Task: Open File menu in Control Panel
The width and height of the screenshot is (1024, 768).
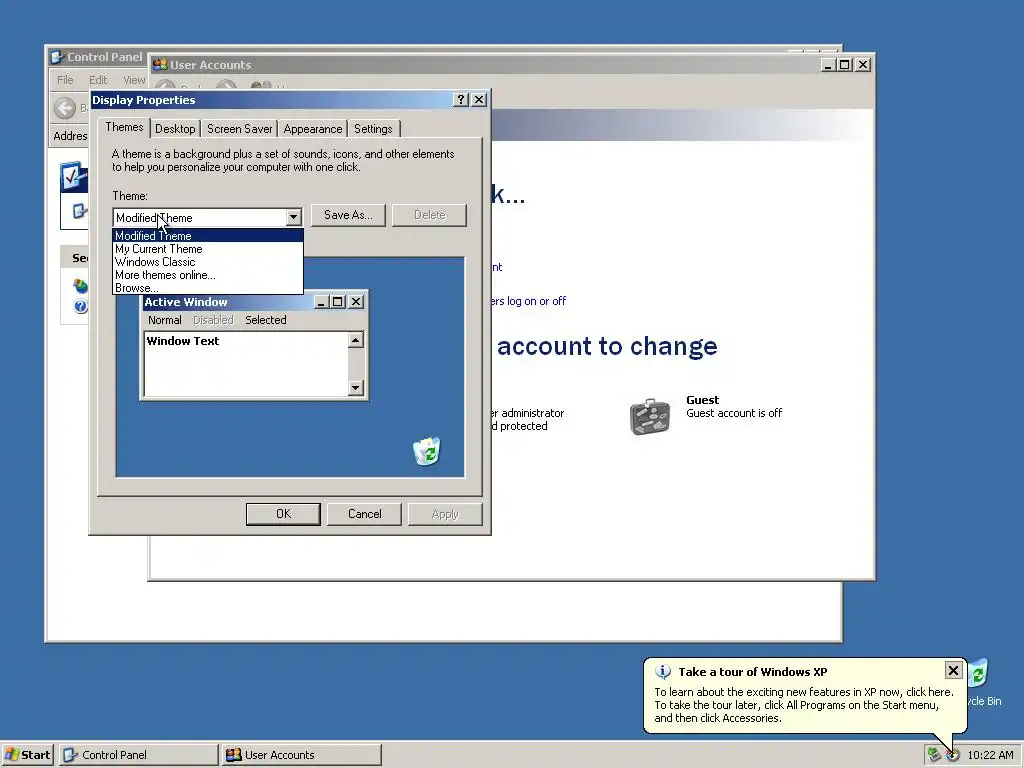Action: (65, 80)
